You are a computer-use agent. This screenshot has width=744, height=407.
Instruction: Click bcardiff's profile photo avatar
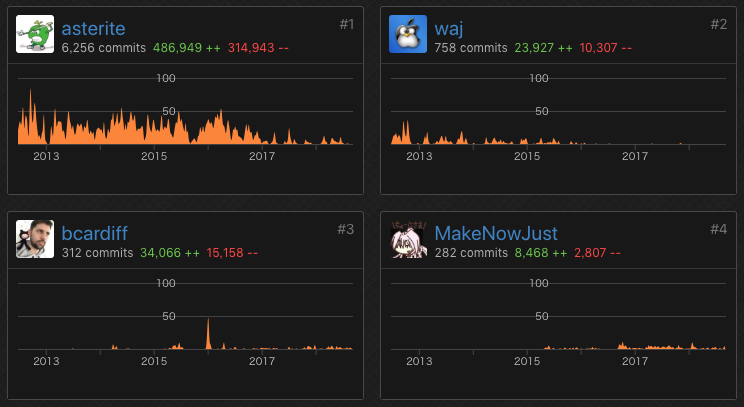click(35, 239)
